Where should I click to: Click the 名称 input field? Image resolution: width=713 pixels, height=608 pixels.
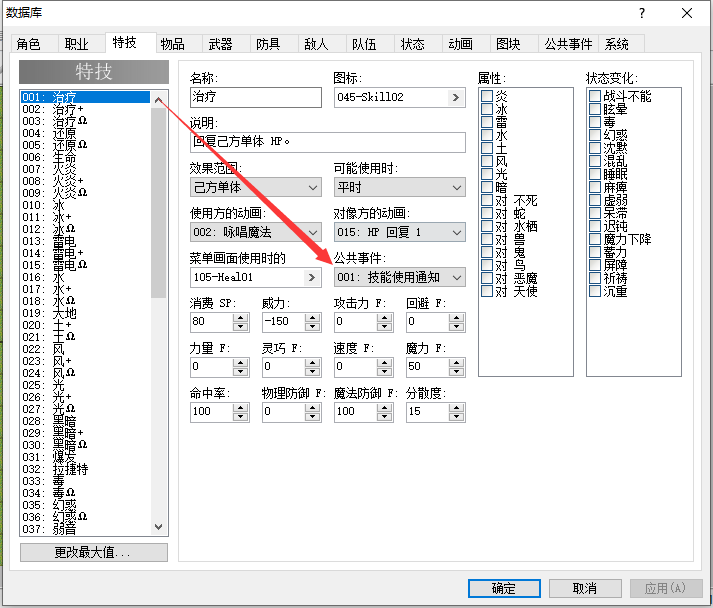pyautogui.click(x=256, y=97)
